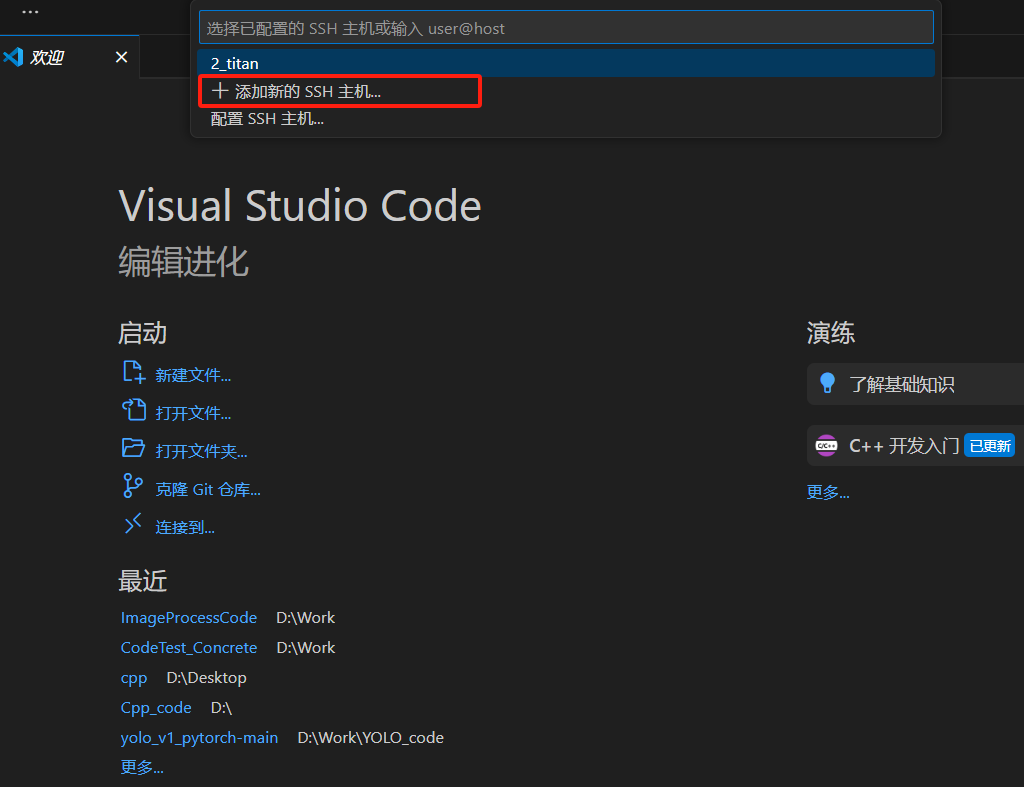The height and width of the screenshot is (787, 1024).
Task: Open 打开文件 link
Action: coord(193,413)
